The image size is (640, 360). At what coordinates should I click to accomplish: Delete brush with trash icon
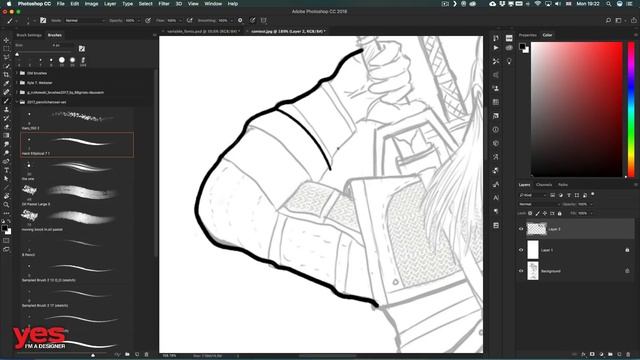point(147,354)
